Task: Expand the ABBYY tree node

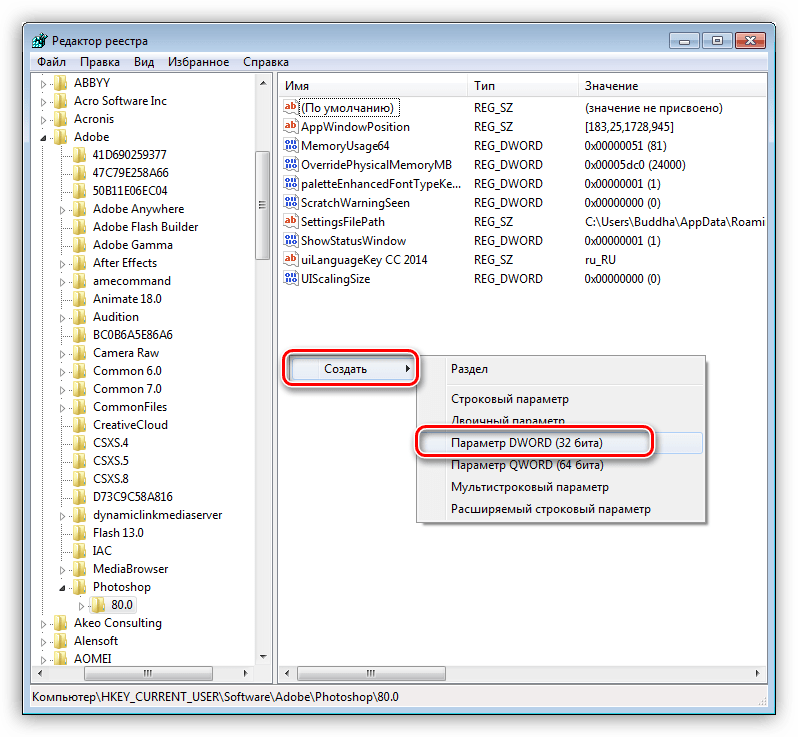Action: click(43, 83)
